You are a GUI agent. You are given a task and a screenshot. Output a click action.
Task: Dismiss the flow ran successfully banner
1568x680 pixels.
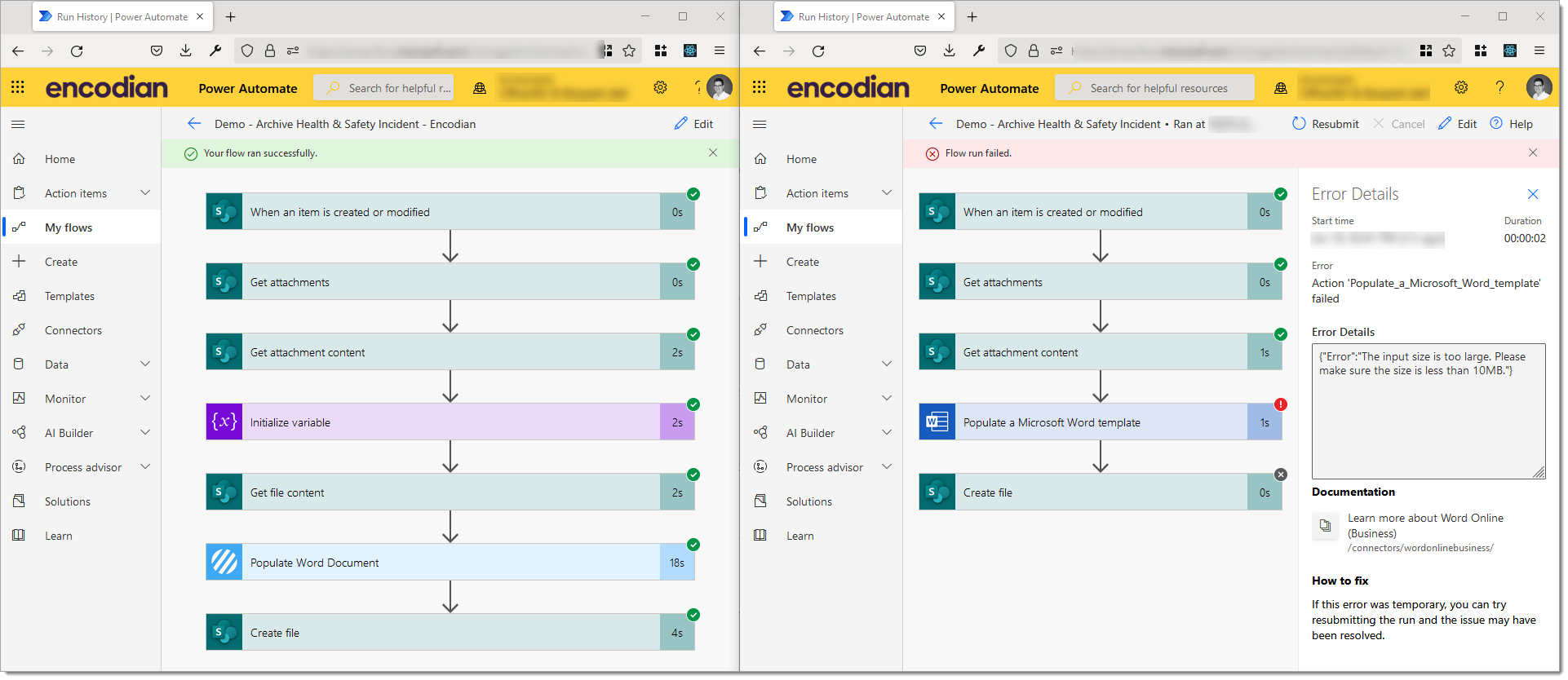713,152
